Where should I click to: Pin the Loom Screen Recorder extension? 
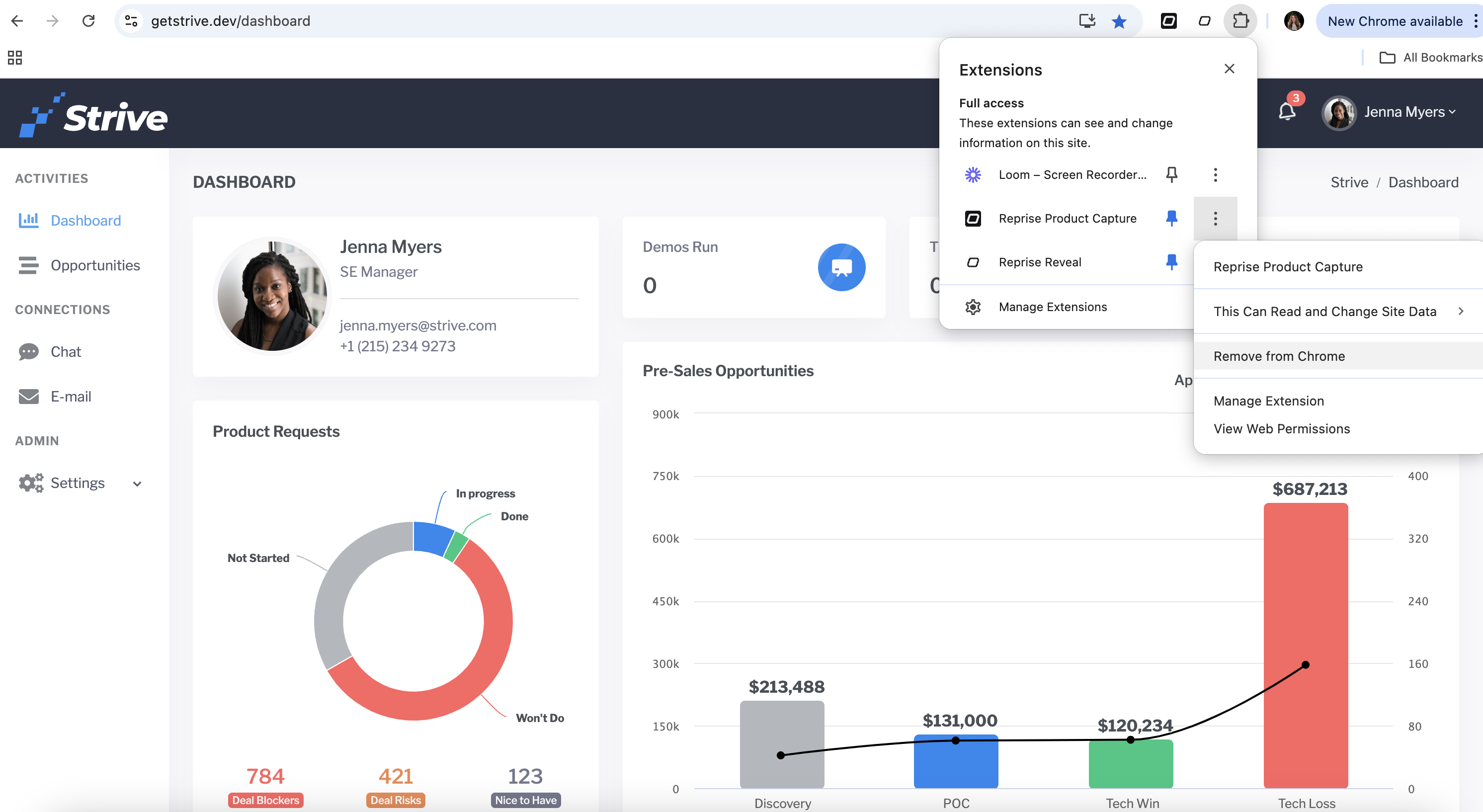(1171, 174)
